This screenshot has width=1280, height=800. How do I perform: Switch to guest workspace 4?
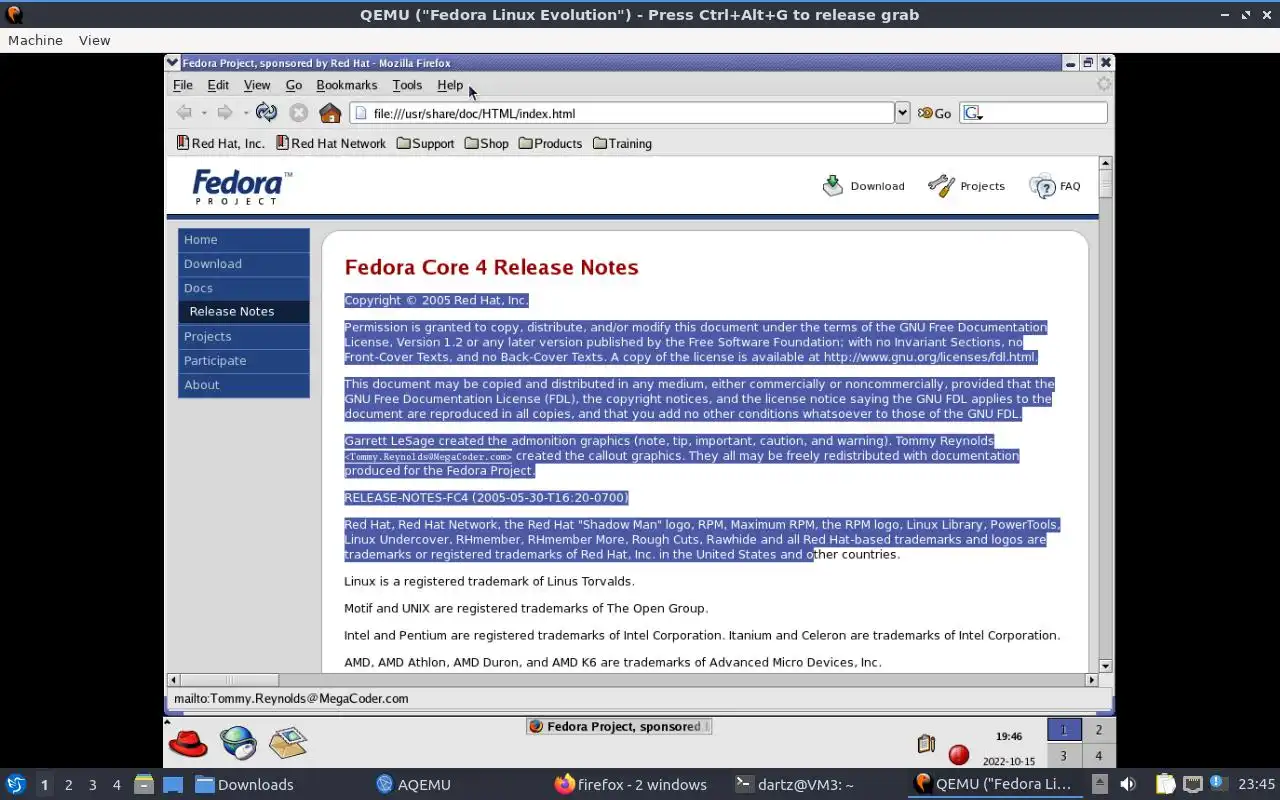1098,756
